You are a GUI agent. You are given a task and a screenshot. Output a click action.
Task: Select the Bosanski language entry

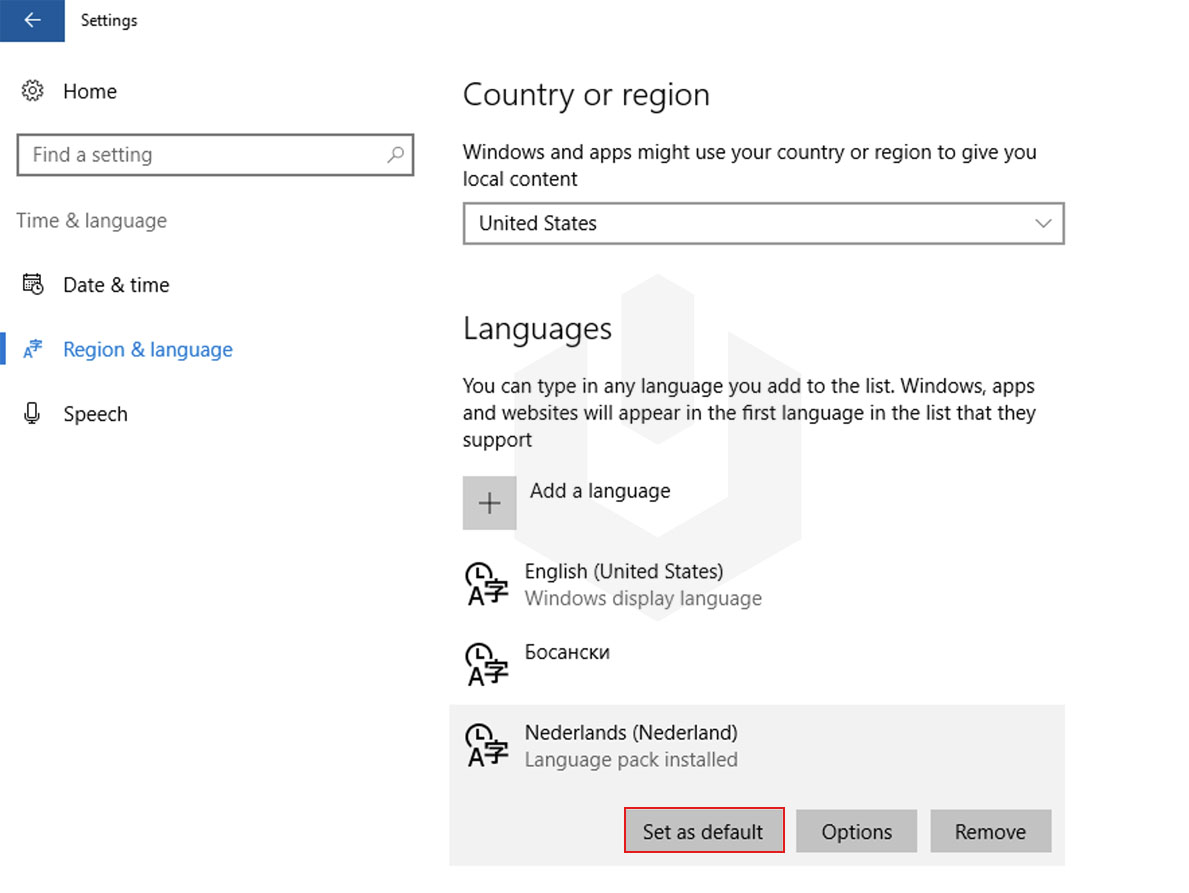click(x=568, y=651)
